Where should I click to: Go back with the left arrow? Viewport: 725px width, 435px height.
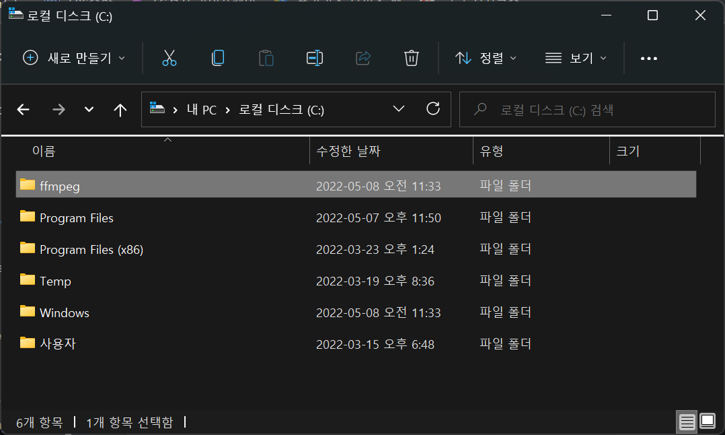coord(23,110)
